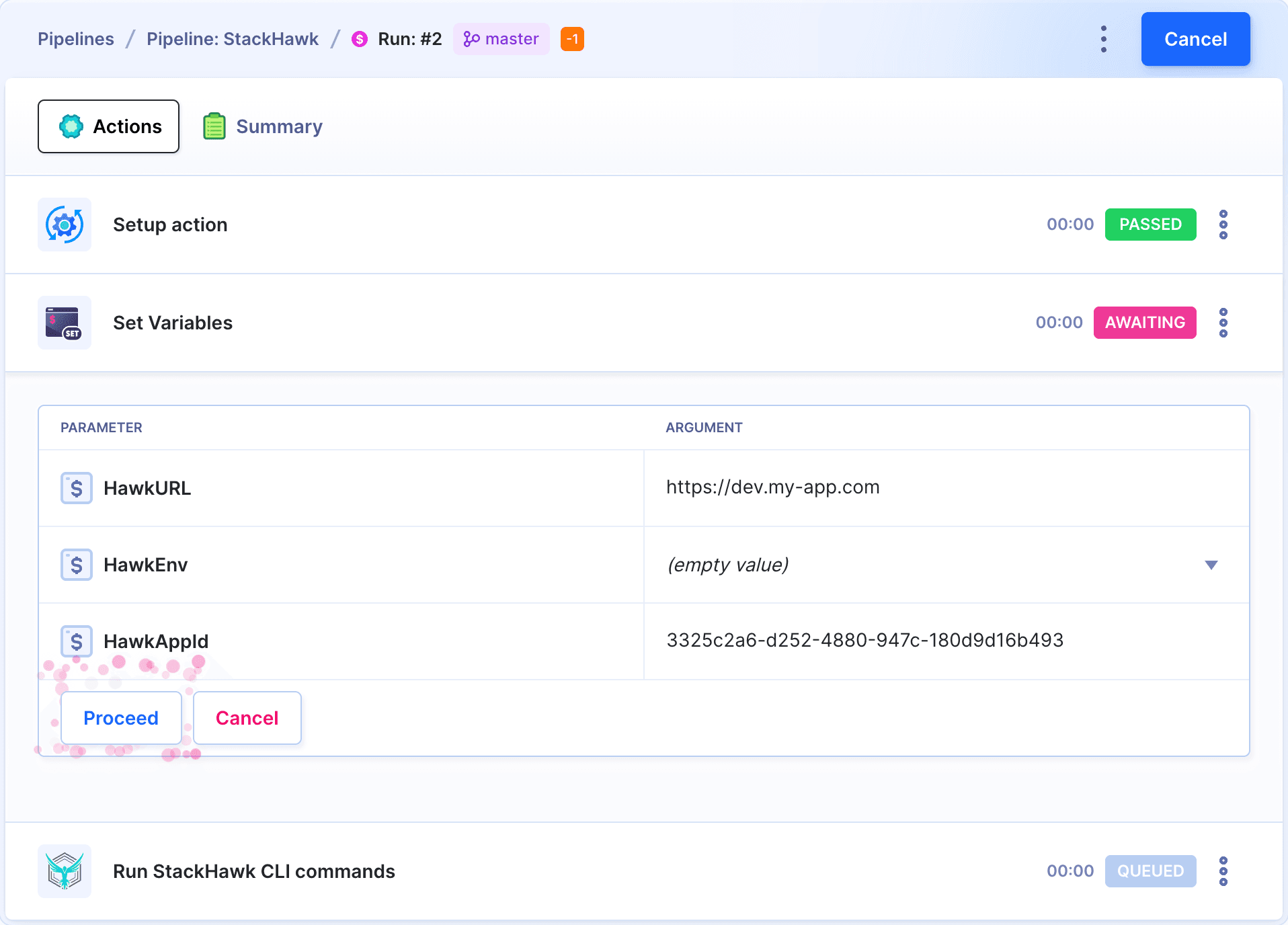
Task: Go to Pipelines breadcrumb
Action: (76, 39)
